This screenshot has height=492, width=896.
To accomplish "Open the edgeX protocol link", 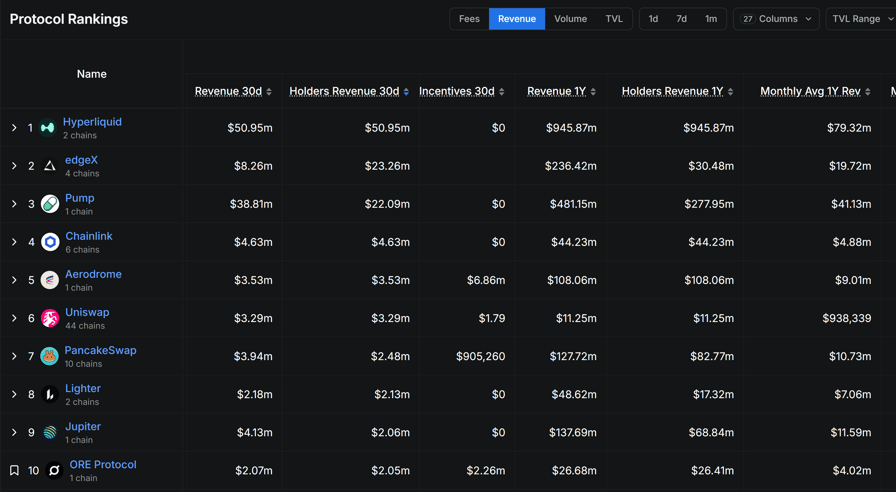I will click(81, 160).
